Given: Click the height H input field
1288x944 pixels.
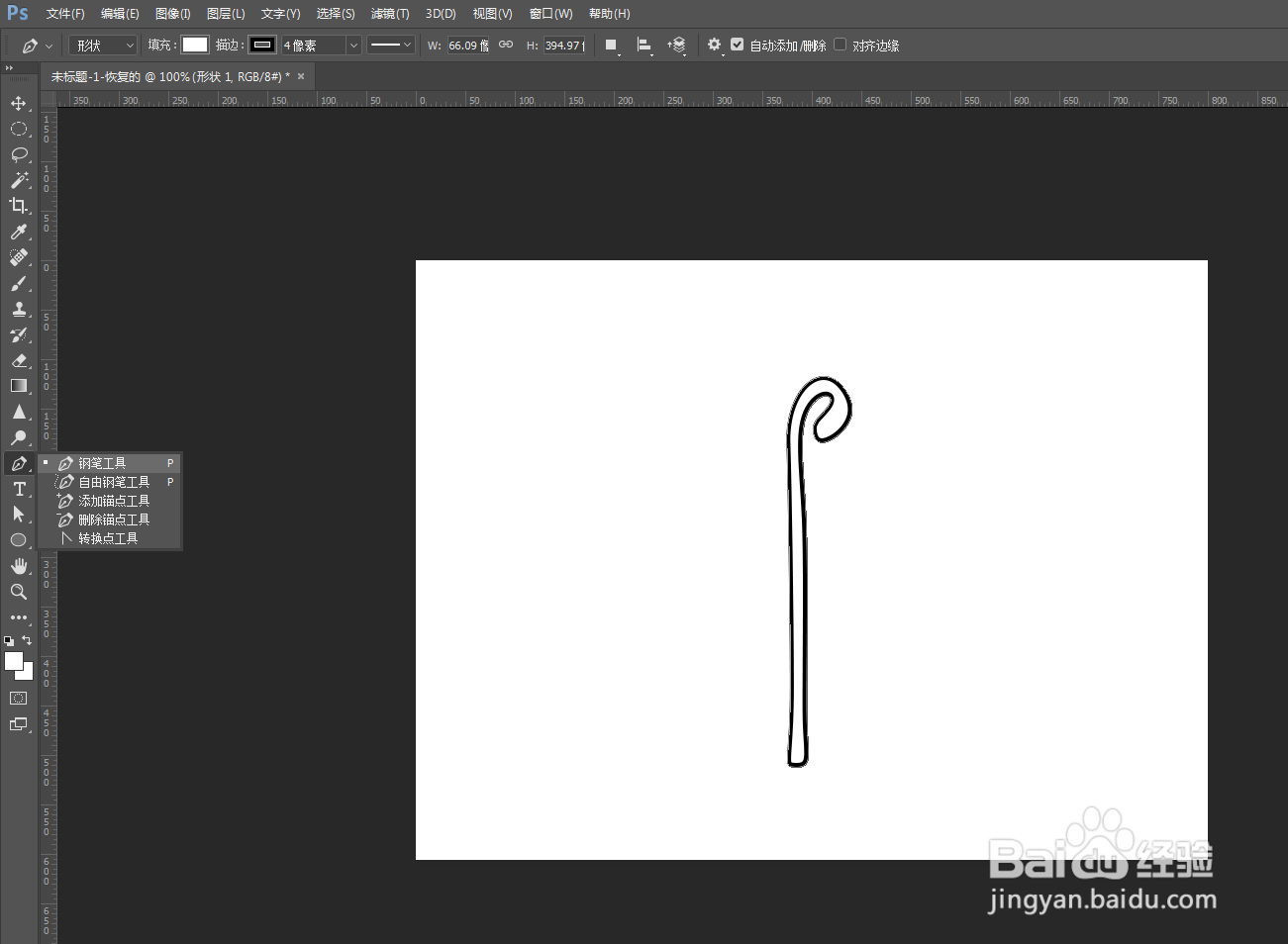Looking at the screenshot, I should [564, 46].
